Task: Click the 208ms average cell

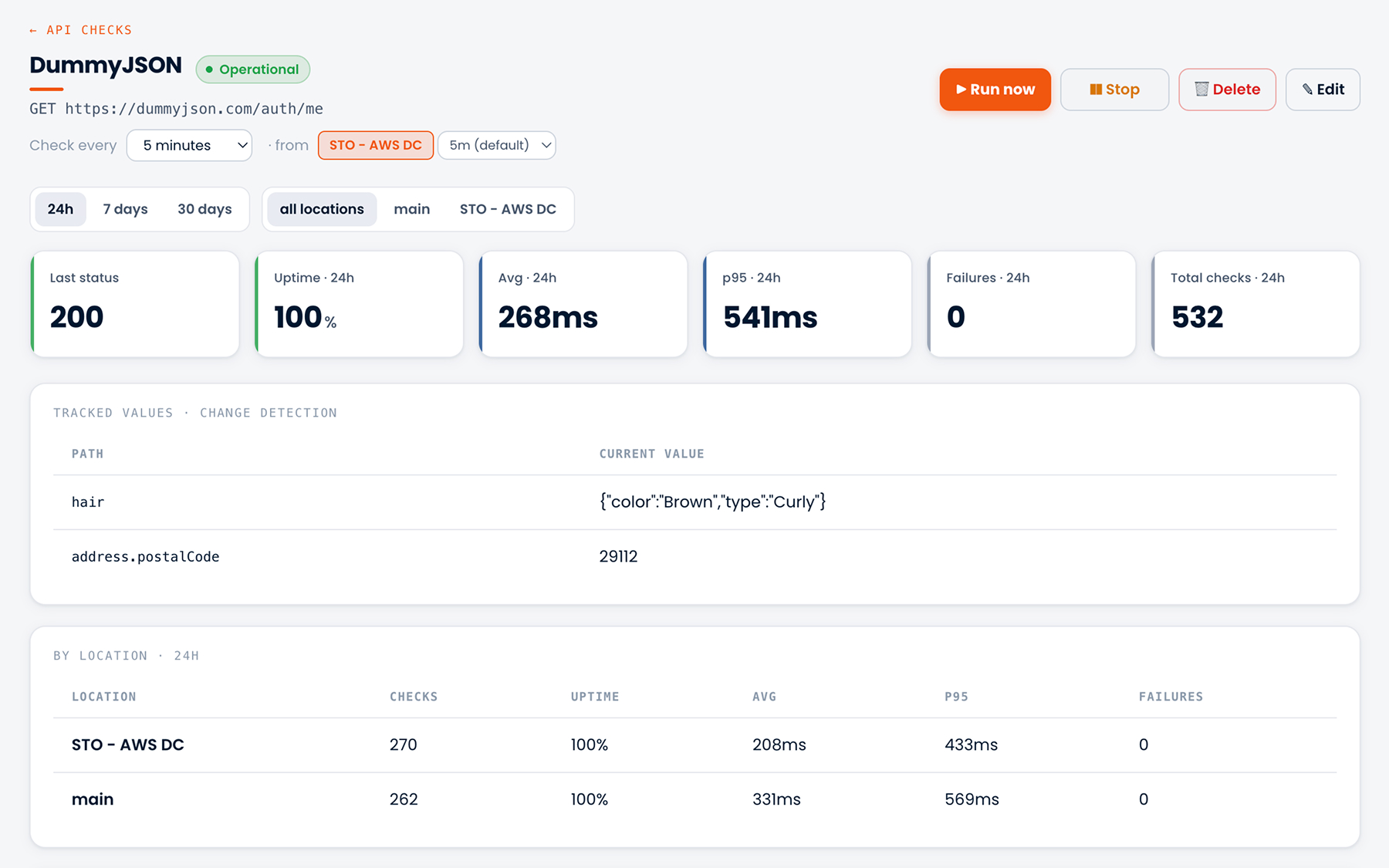Action: coord(779,745)
